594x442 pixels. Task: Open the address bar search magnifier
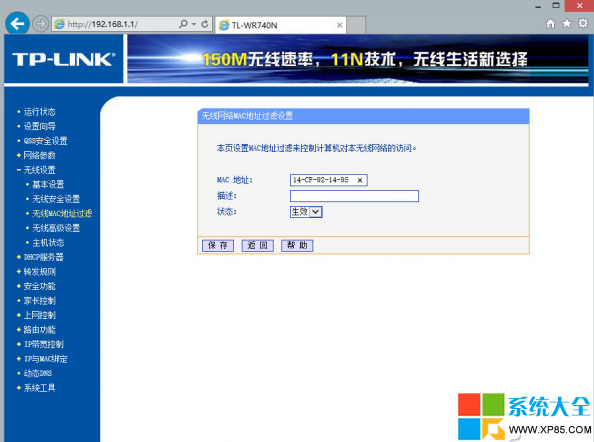183,24
